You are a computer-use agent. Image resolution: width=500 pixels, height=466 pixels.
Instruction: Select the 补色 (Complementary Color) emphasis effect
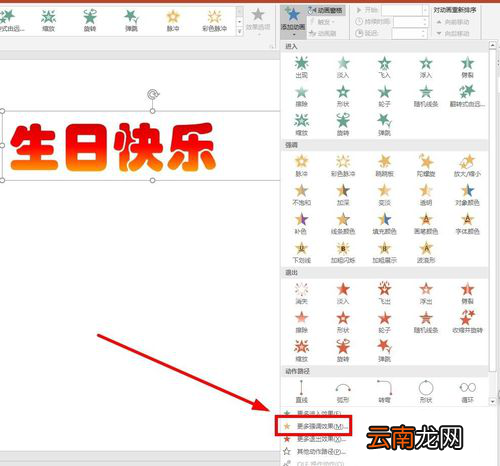click(x=301, y=224)
